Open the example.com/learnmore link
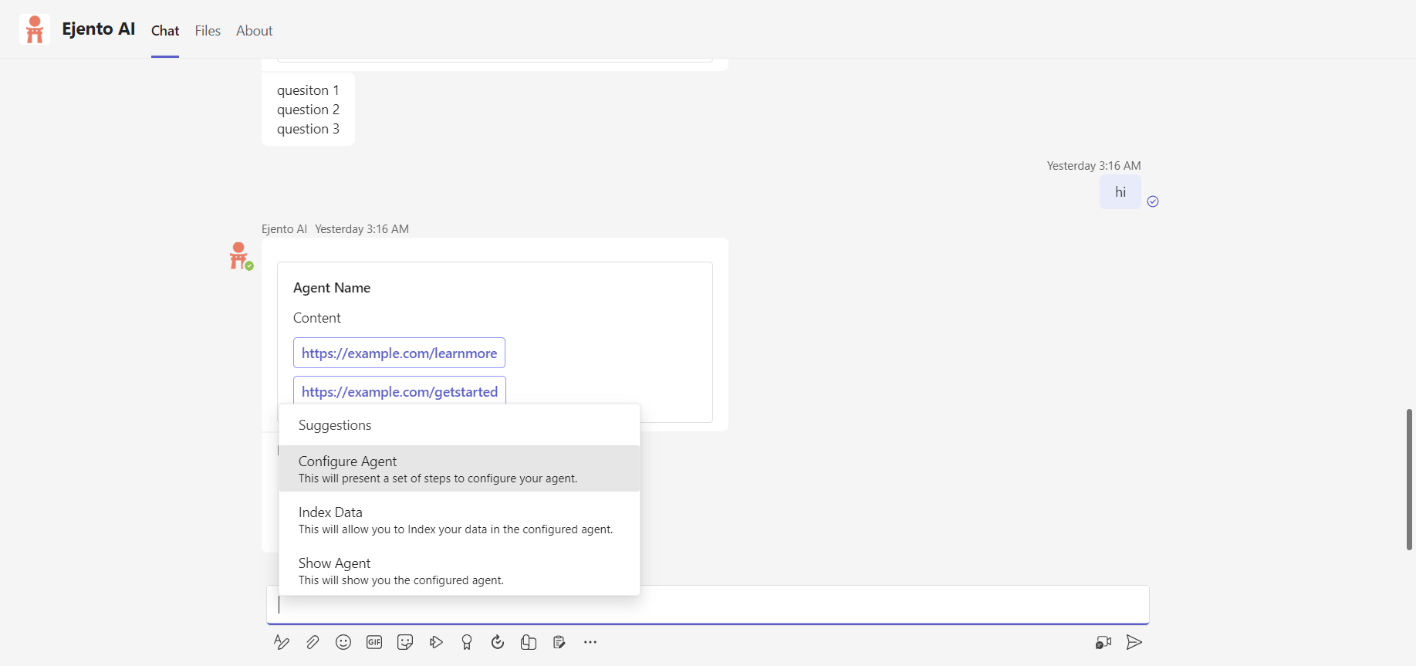Screen dimensions: 1416x666 tap(399, 353)
